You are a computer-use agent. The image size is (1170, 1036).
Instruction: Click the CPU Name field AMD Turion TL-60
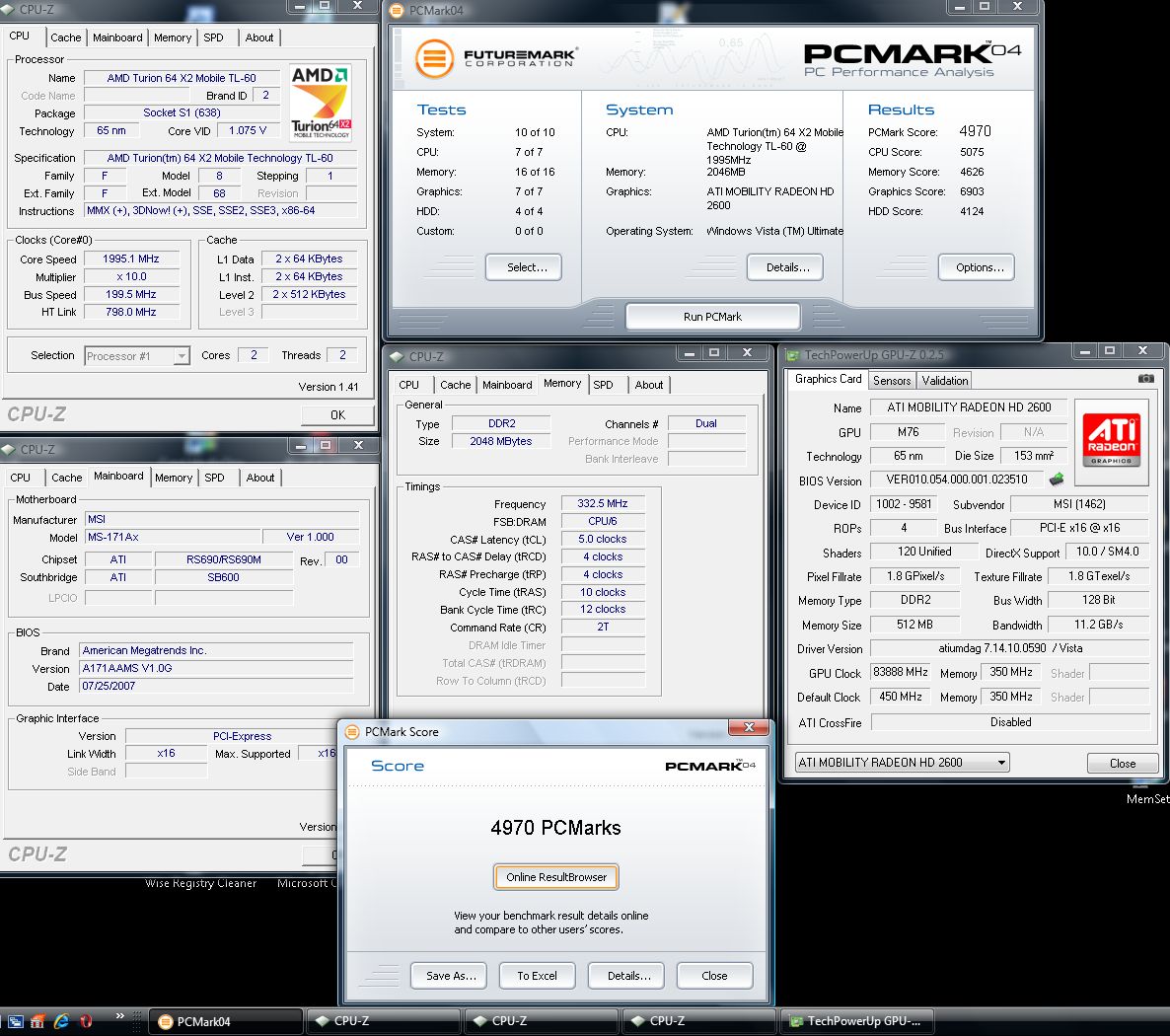(182, 78)
